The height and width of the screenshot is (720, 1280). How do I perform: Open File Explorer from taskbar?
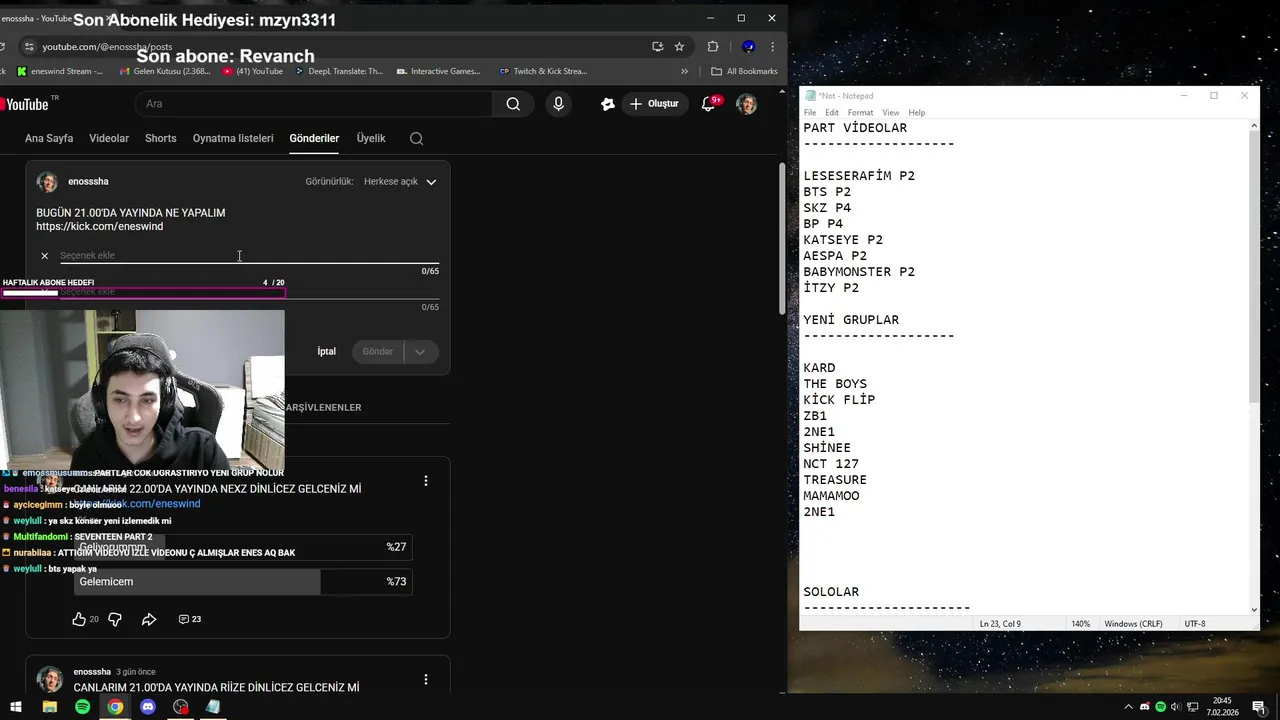tap(49, 707)
